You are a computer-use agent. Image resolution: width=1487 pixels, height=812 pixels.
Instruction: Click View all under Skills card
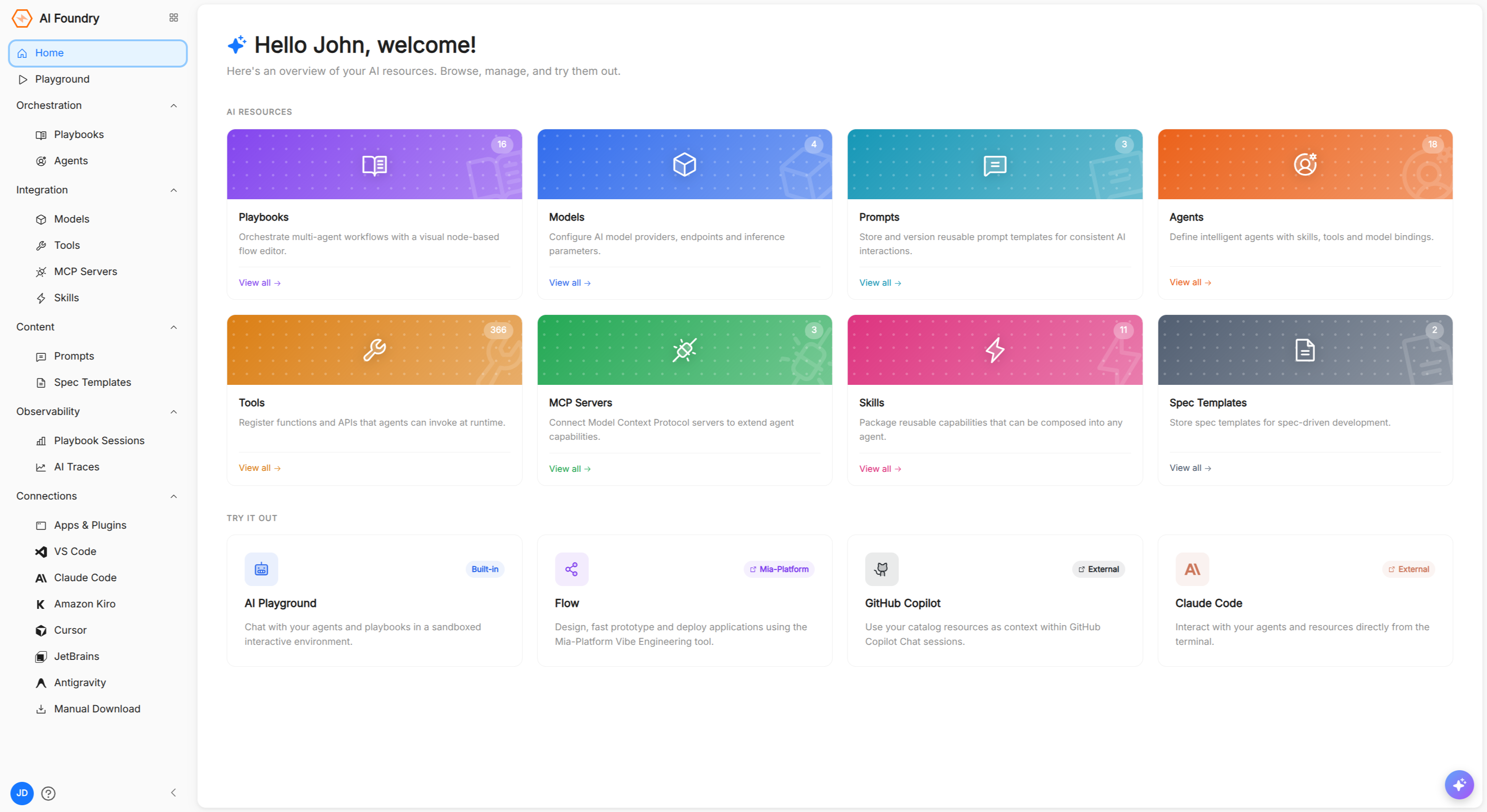pyautogui.click(x=881, y=468)
